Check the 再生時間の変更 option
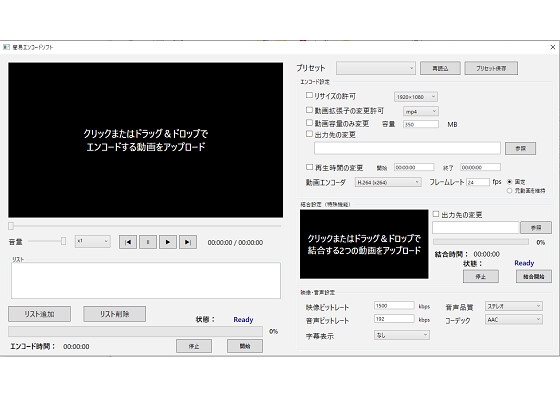This screenshot has width=560, height=420. point(309,167)
